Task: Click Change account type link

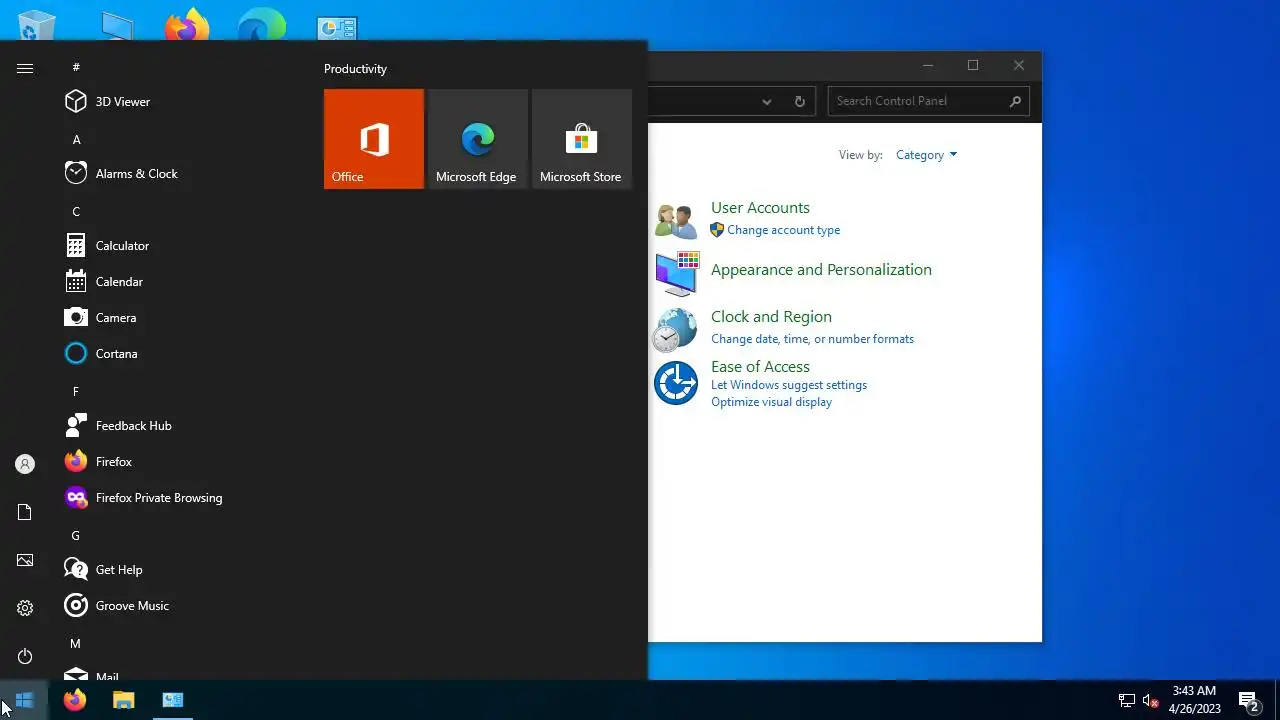Action: tap(783, 230)
